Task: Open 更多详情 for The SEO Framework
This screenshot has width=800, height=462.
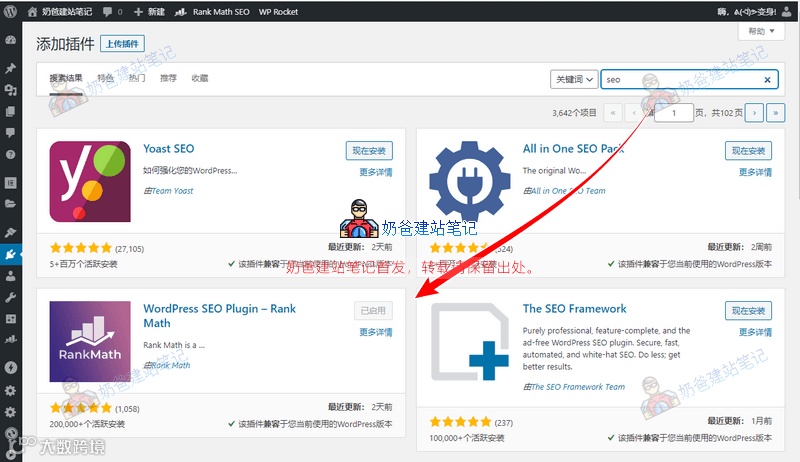Action: click(x=756, y=332)
